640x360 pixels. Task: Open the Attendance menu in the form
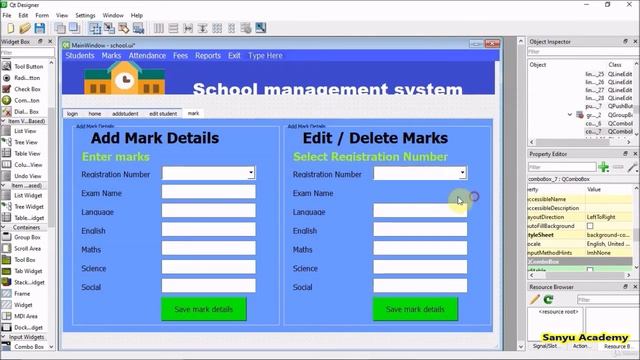(147, 56)
